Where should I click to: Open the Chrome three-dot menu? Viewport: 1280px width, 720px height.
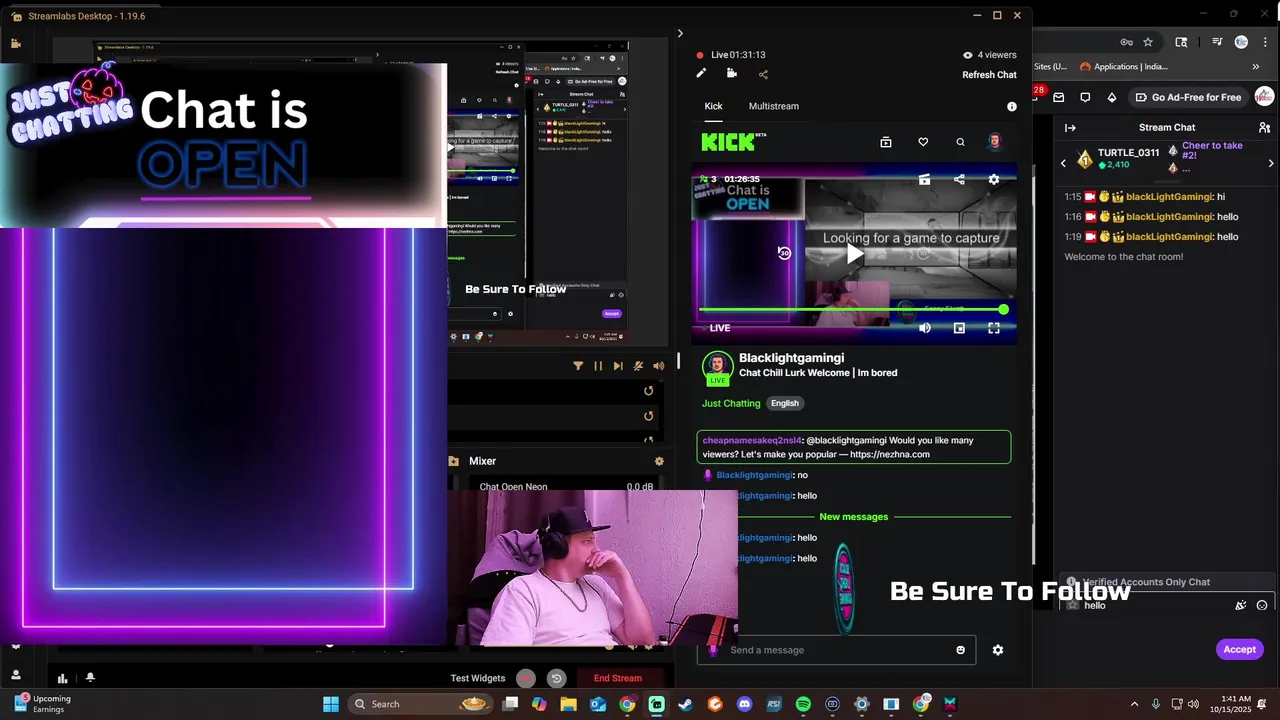[x=1265, y=42]
